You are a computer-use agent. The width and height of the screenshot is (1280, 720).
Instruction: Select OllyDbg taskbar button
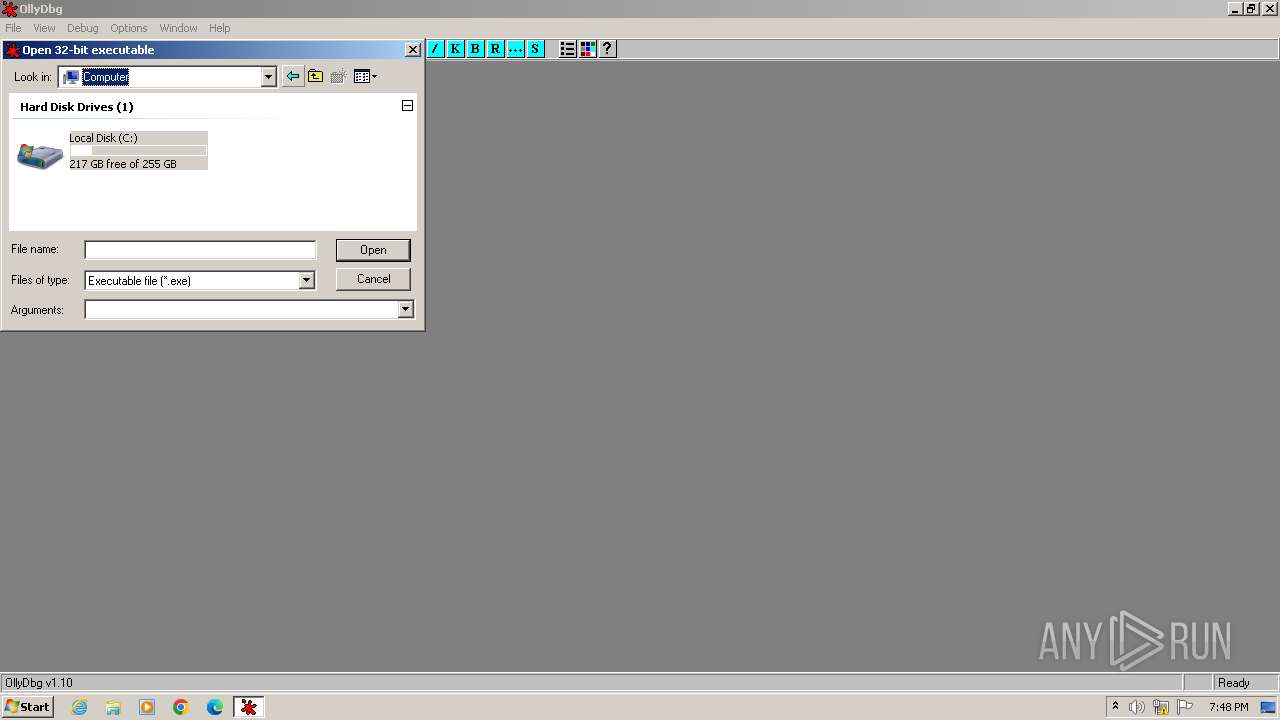[x=249, y=707]
